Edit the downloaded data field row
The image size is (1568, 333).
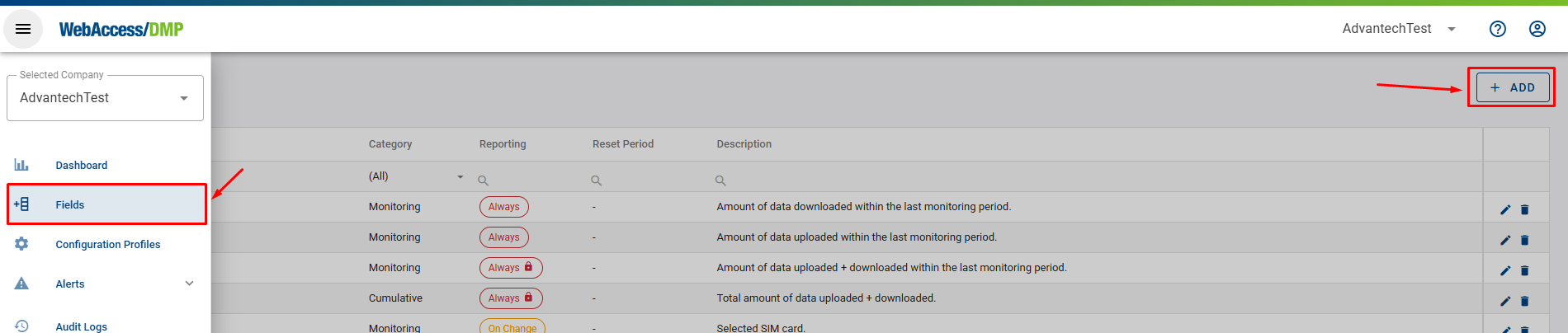(1505, 209)
